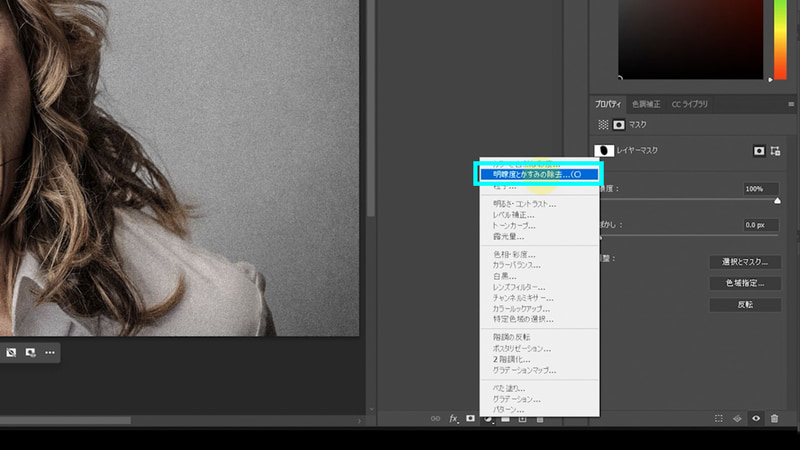Switch to the プロパティ tab
The width and height of the screenshot is (800, 450).
(x=608, y=104)
